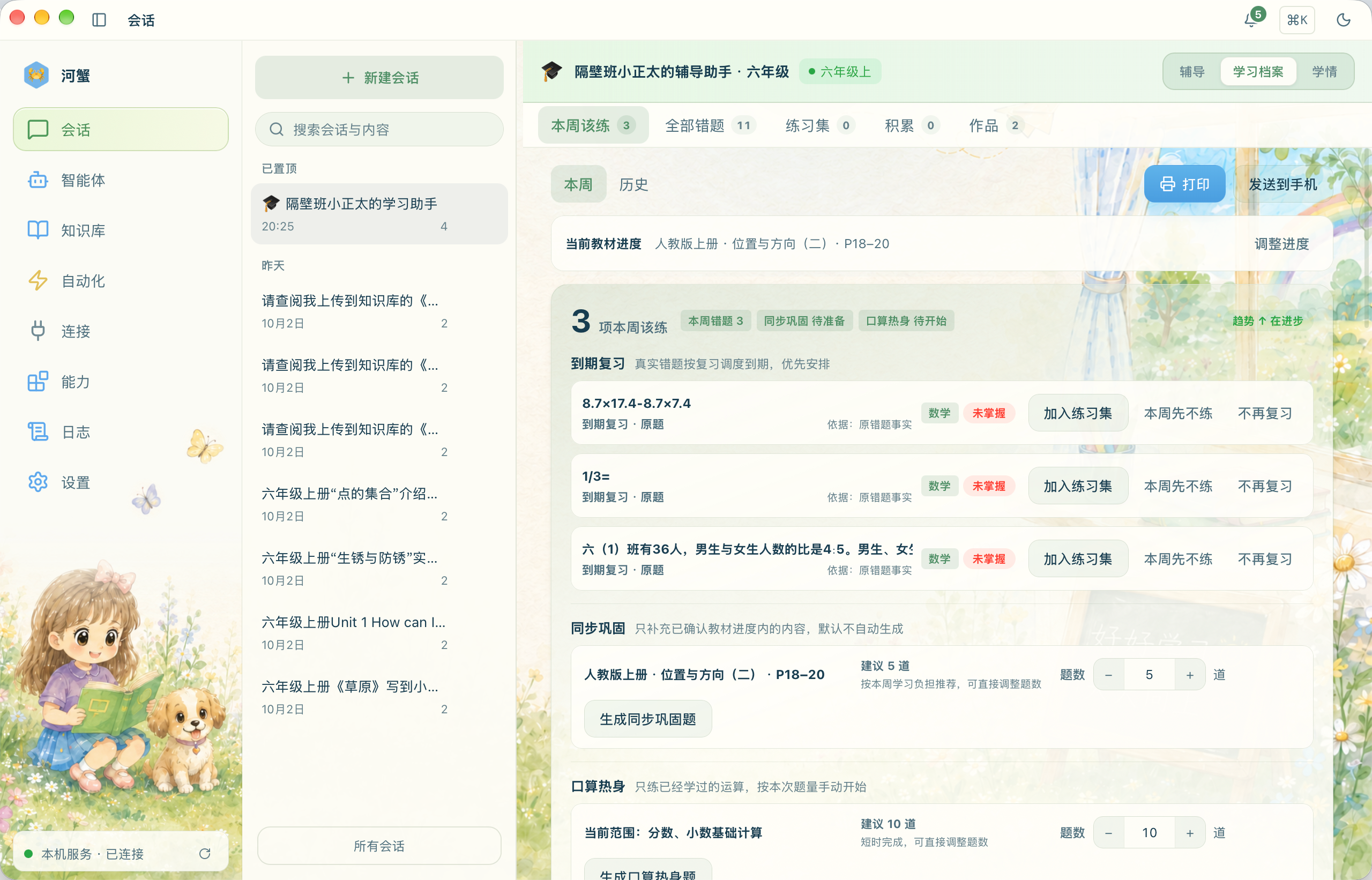Switch to 辅导 view

pos(1191,71)
